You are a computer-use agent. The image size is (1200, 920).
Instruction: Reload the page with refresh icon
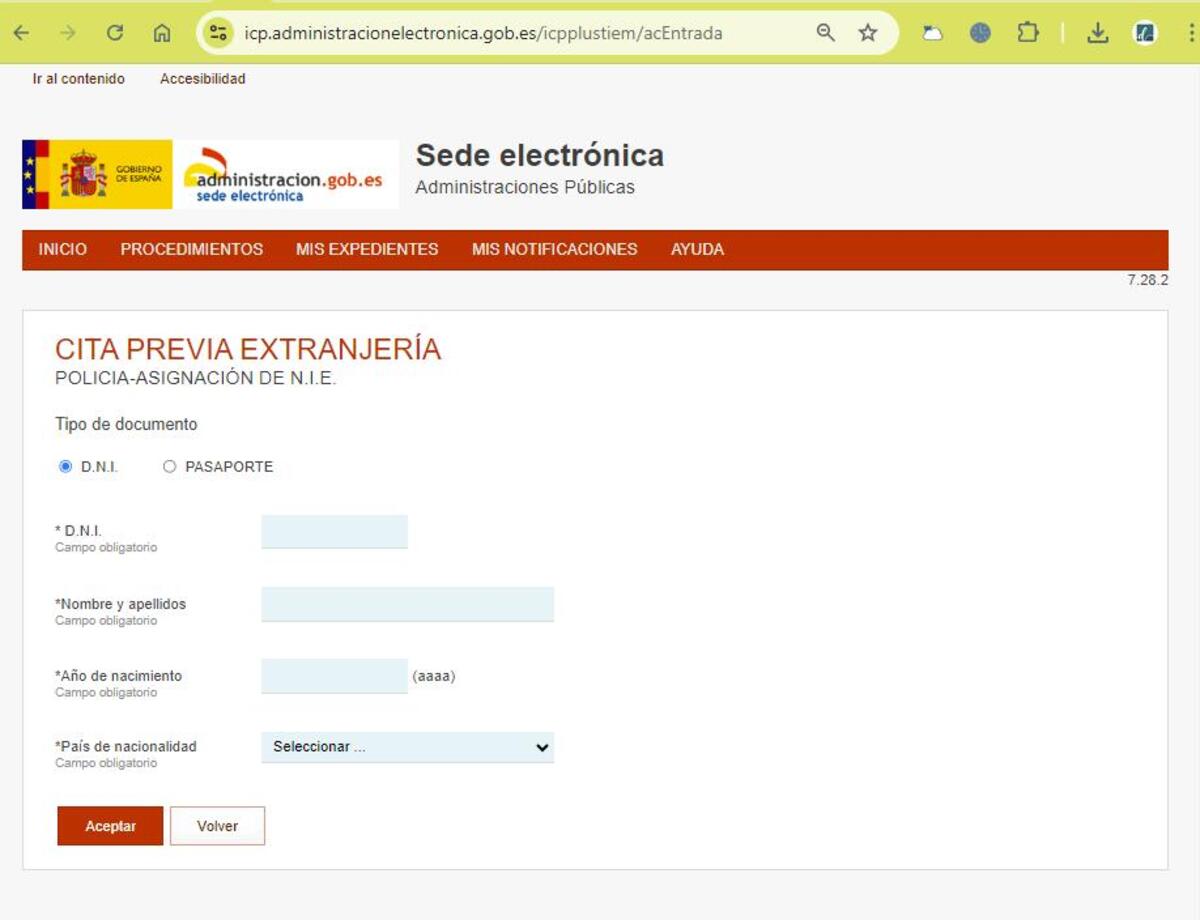[115, 33]
